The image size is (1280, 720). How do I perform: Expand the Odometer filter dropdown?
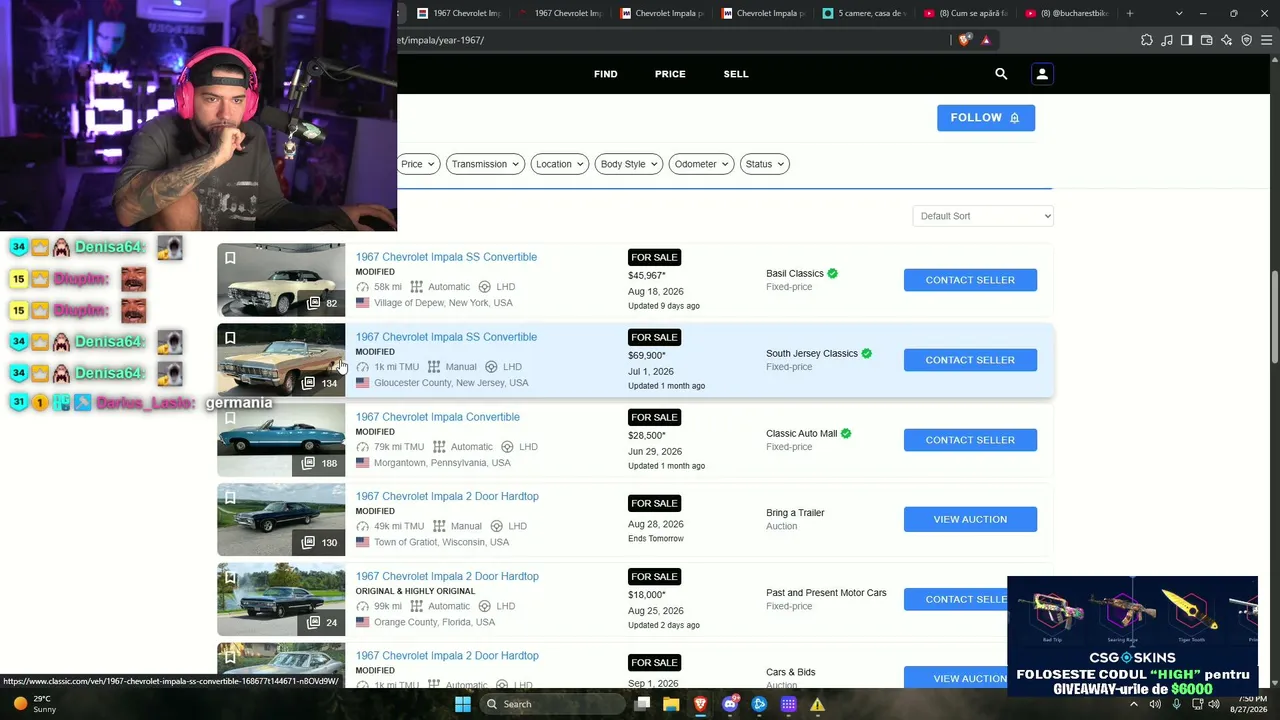[x=702, y=164]
